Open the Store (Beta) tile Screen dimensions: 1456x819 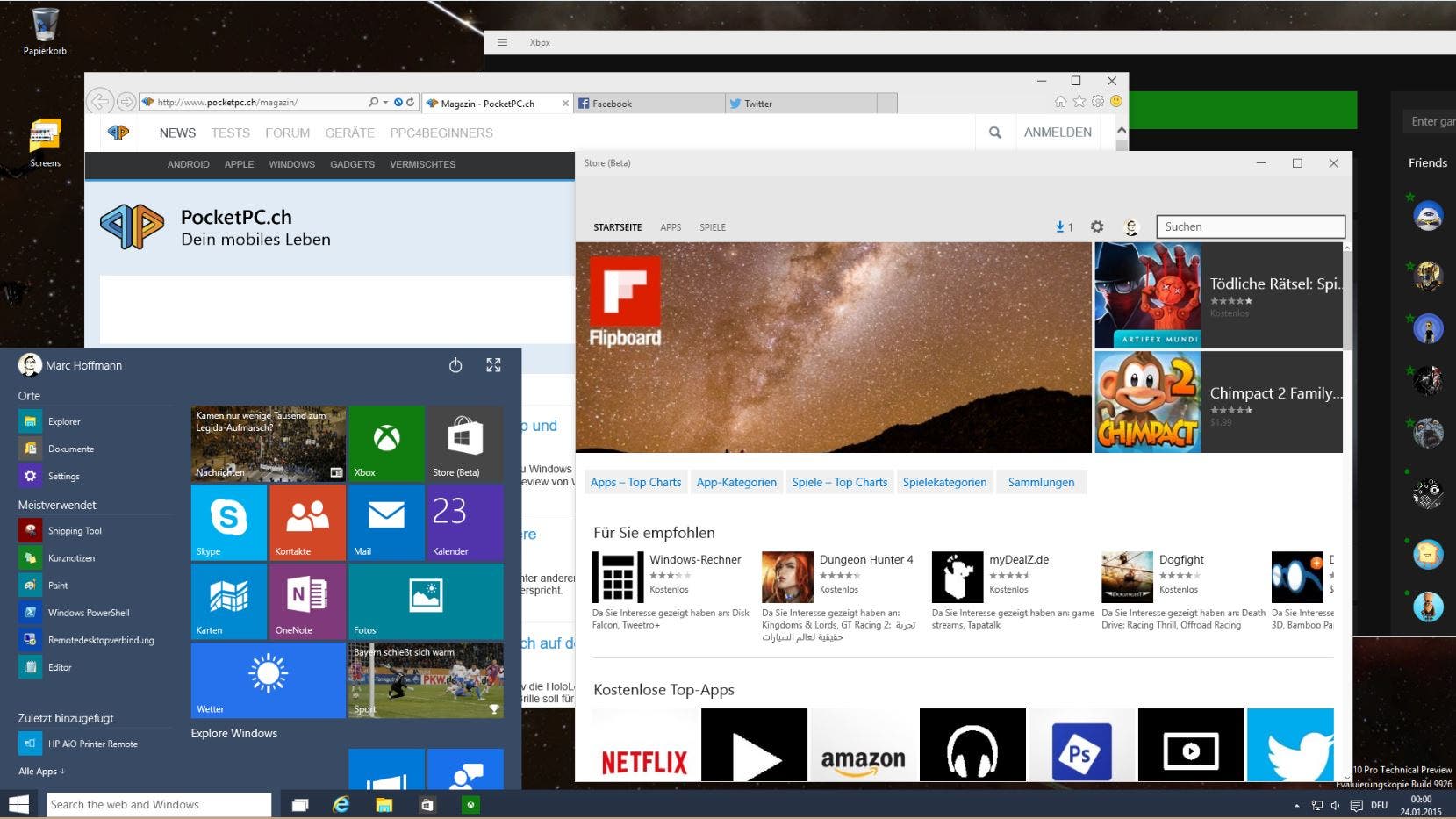(x=465, y=444)
